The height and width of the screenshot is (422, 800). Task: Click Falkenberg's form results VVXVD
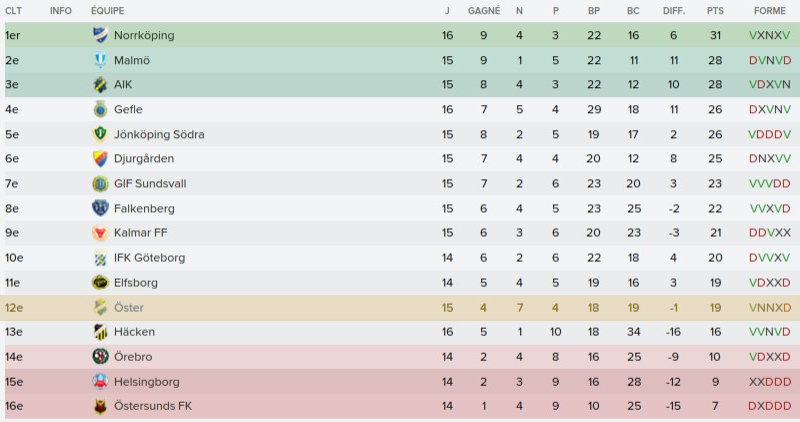(769, 208)
